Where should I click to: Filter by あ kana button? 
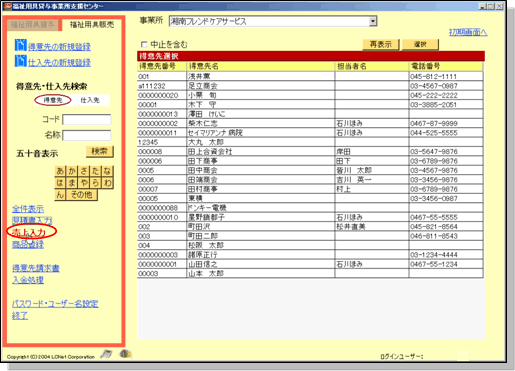pos(60,171)
